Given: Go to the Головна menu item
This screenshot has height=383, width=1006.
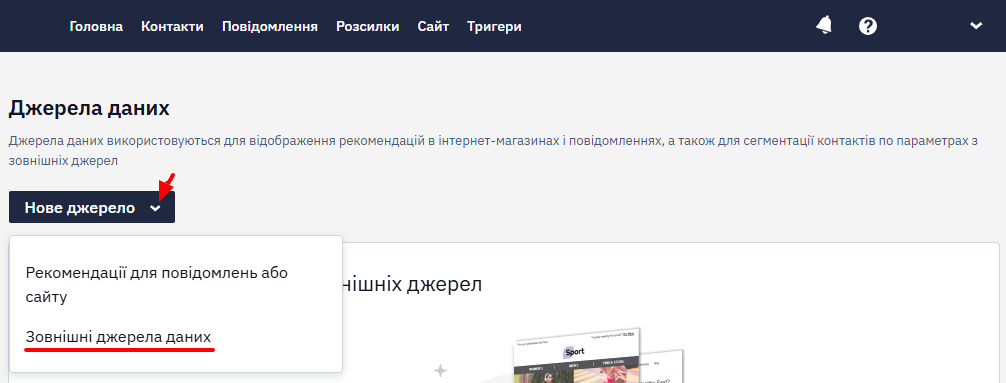Looking at the screenshot, I should click(x=96, y=26).
